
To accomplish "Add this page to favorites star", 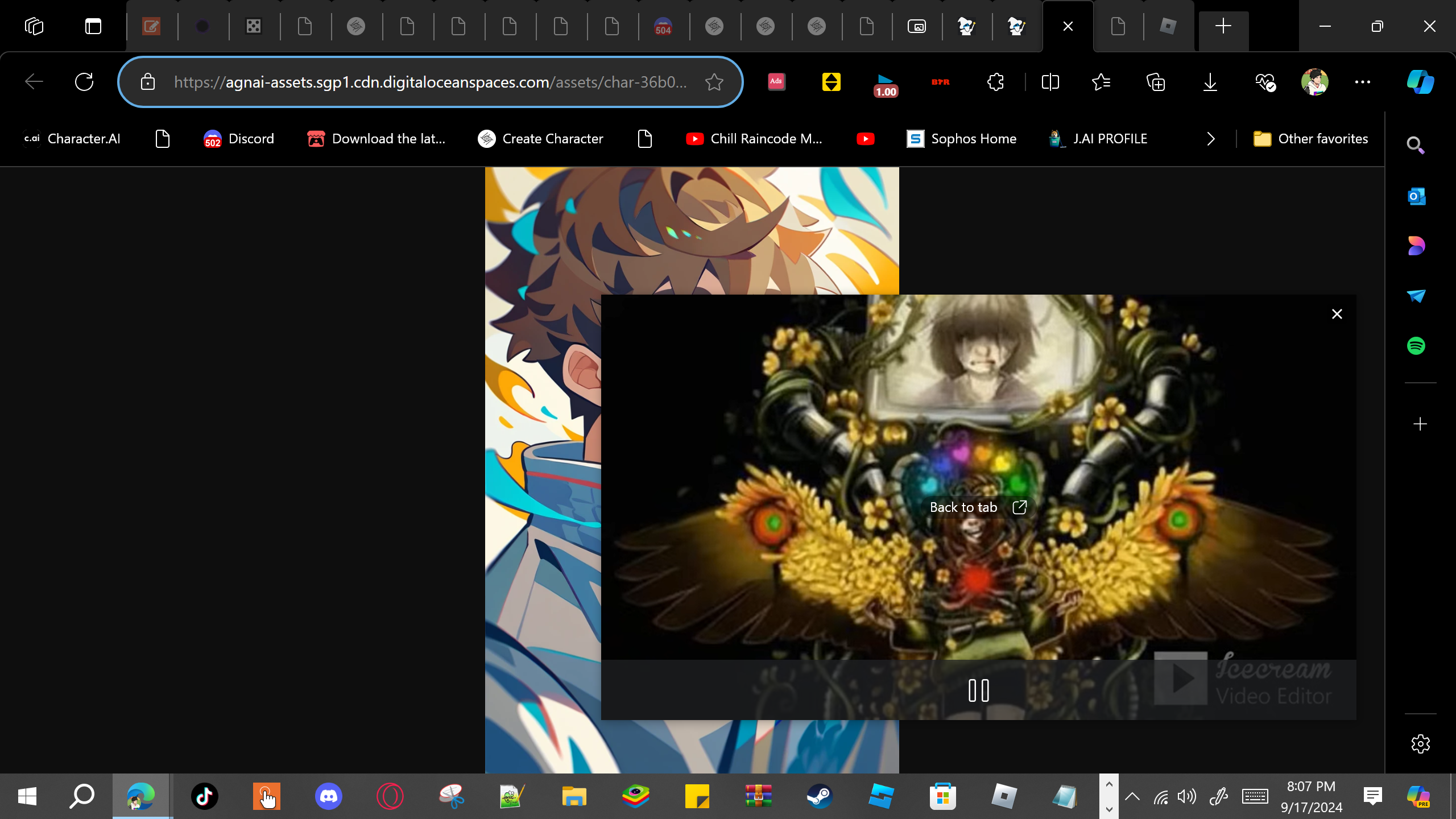I will click(714, 82).
